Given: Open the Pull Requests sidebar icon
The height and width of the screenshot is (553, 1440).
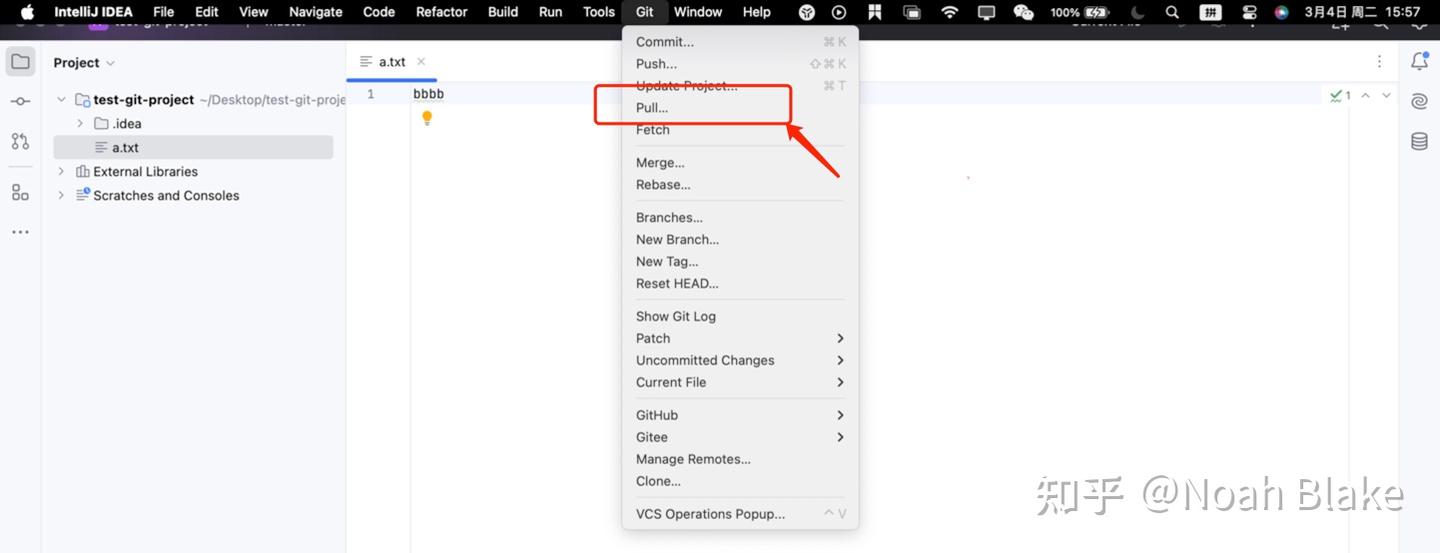Looking at the screenshot, I should [x=20, y=141].
